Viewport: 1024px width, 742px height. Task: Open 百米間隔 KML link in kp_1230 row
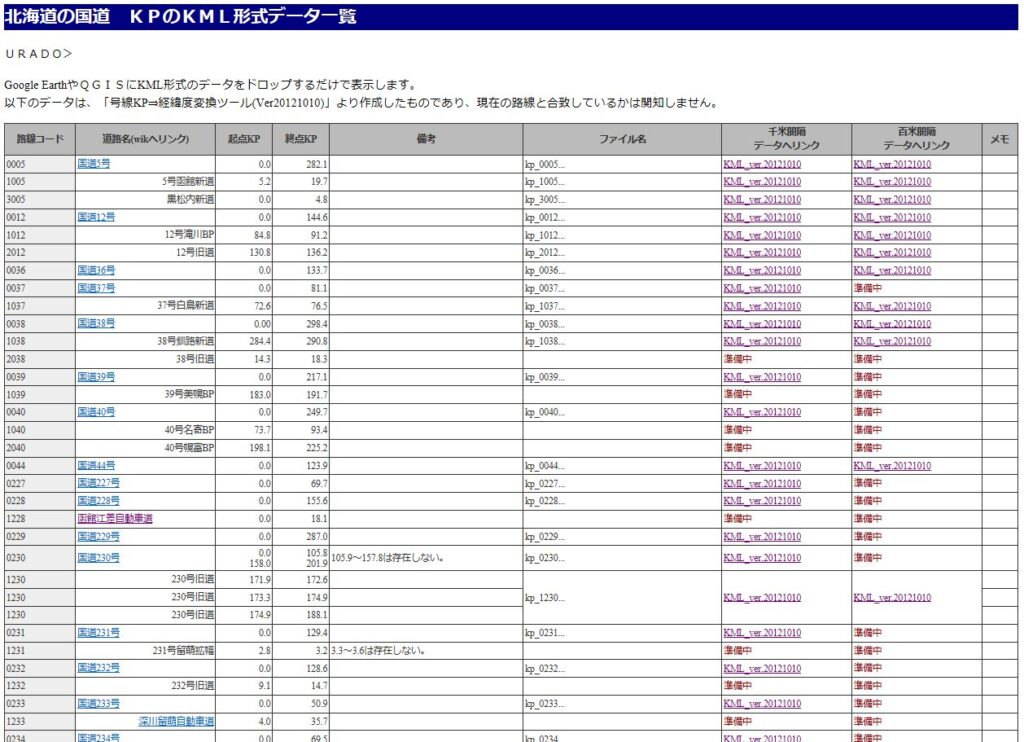892,598
